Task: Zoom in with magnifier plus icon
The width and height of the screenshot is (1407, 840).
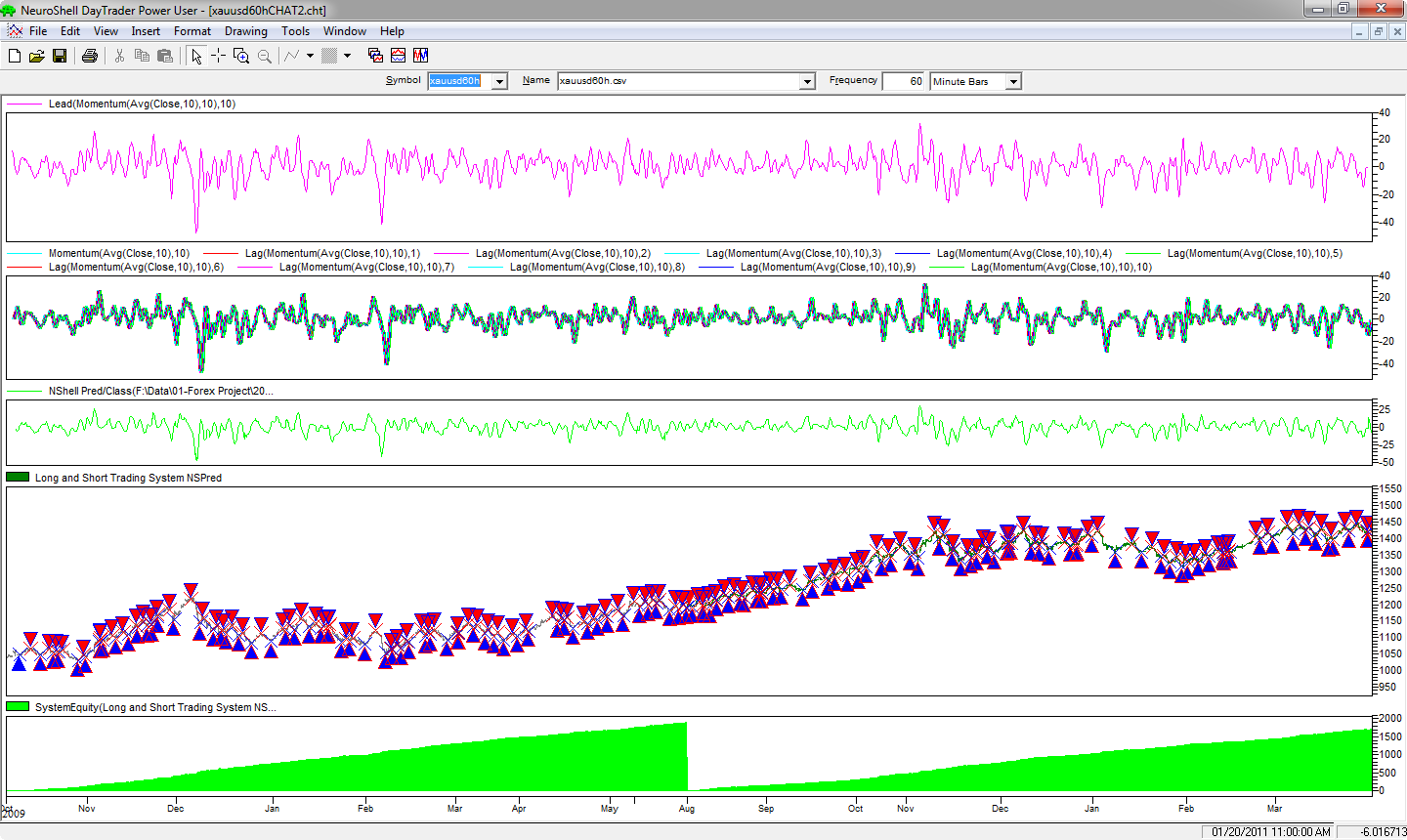Action: [x=241, y=56]
